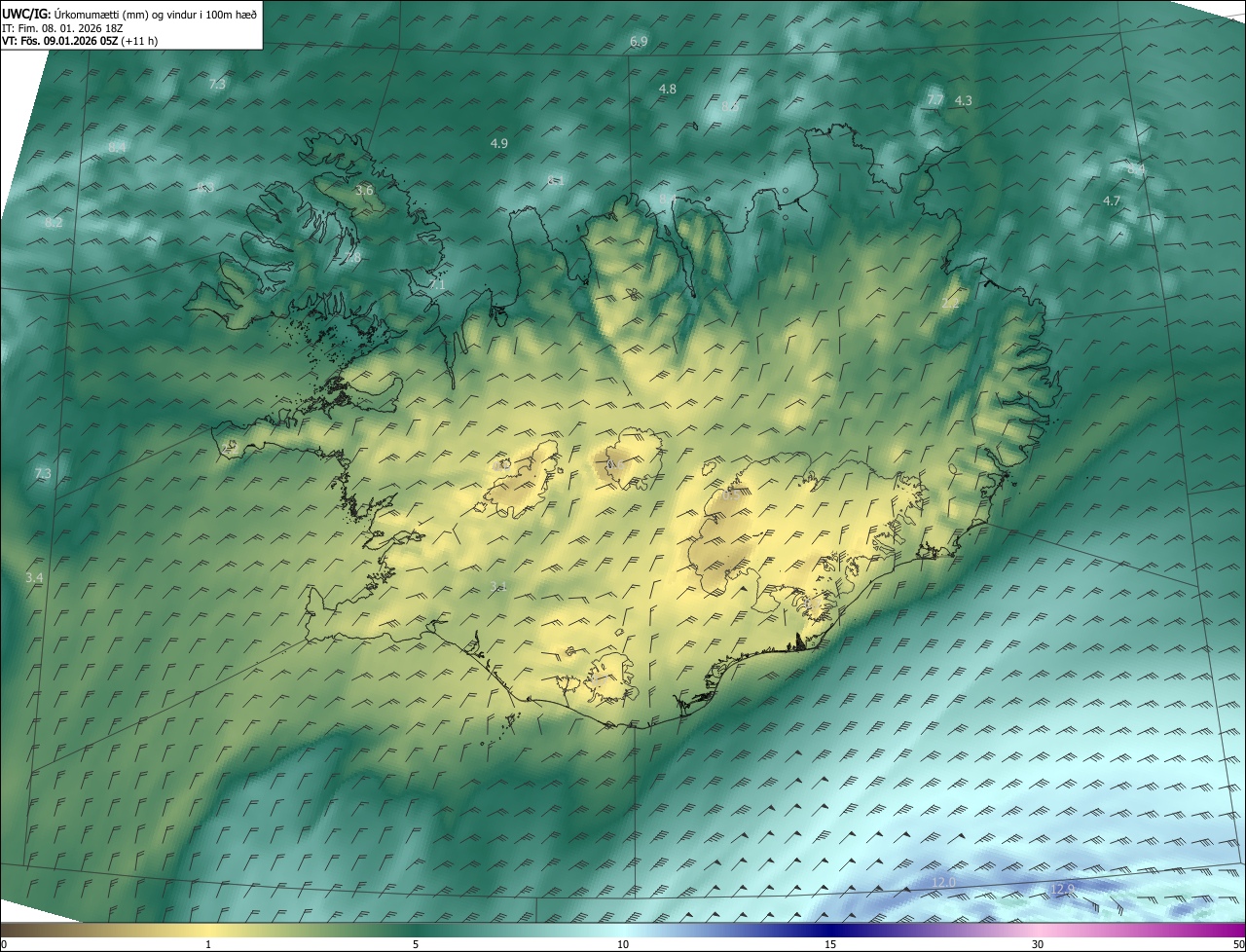Click the 30 tick on the color scale
Screen dimensions: 1246x952
click(x=1038, y=945)
